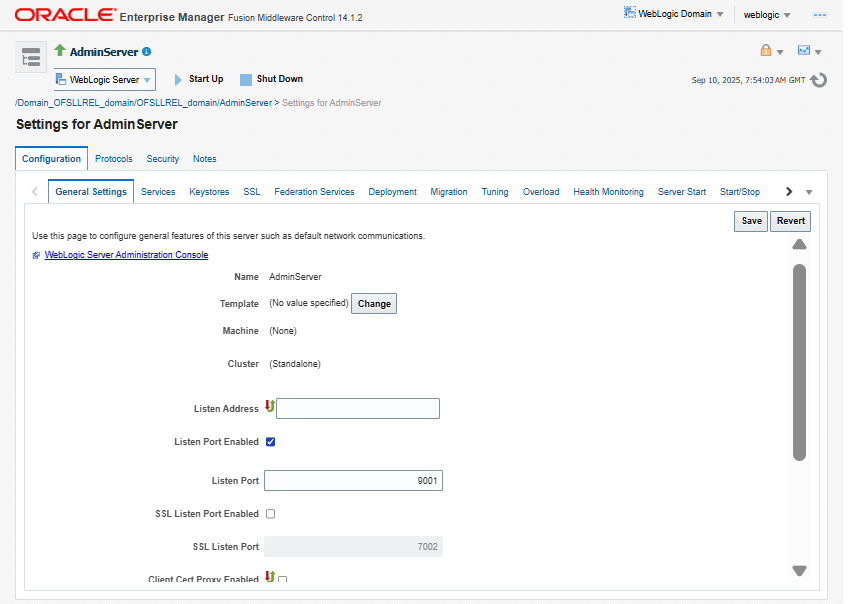849x604 pixels.
Task: Click the AdminServer information icon
Action: click(146, 51)
